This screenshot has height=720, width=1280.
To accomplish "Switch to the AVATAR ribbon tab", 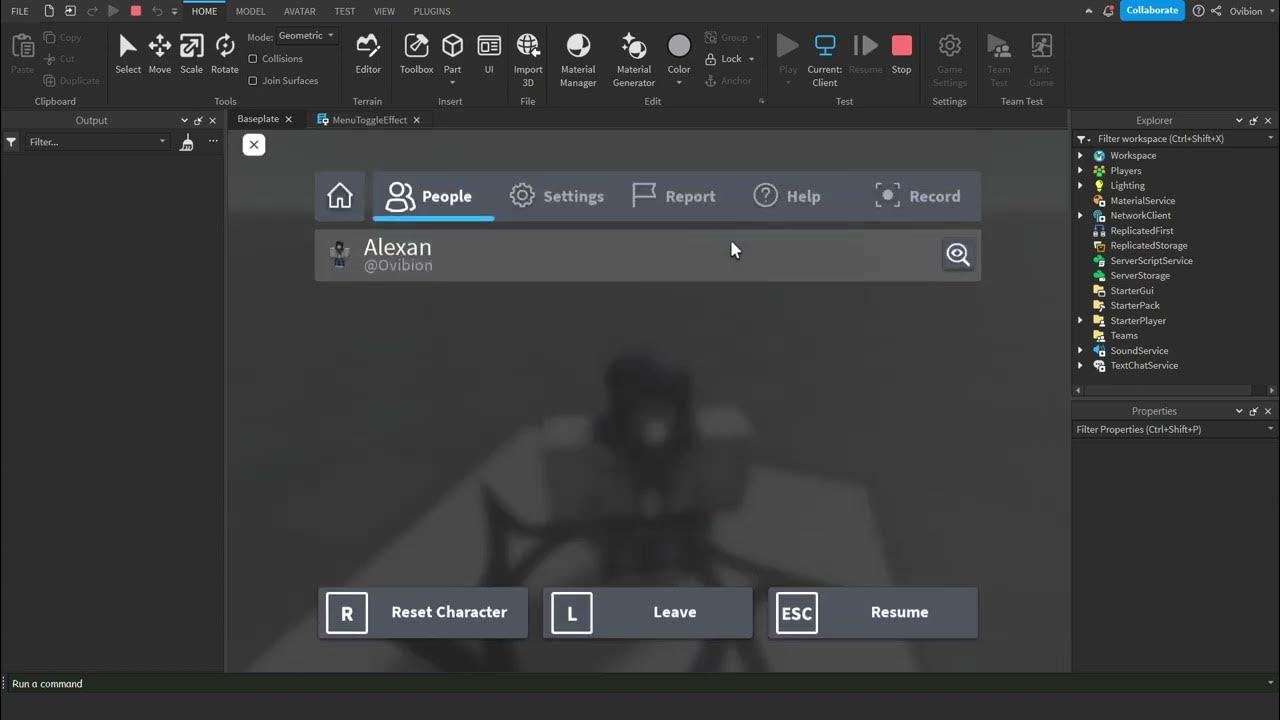I will [x=300, y=11].
